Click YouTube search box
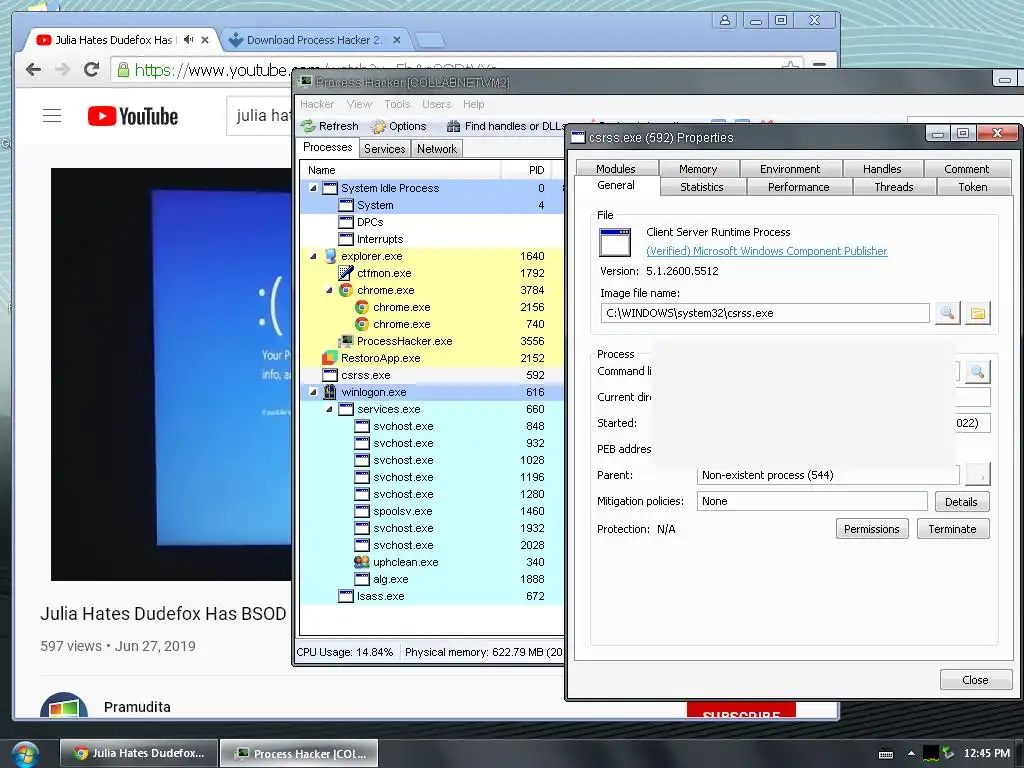 click(259, 116)
